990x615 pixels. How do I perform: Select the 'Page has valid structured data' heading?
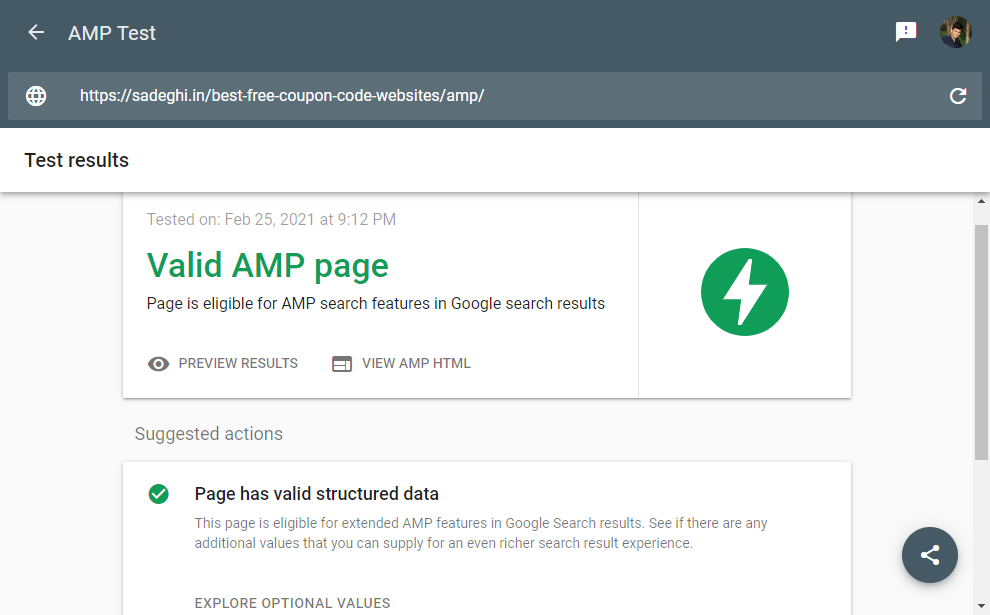tap(316, 494)
